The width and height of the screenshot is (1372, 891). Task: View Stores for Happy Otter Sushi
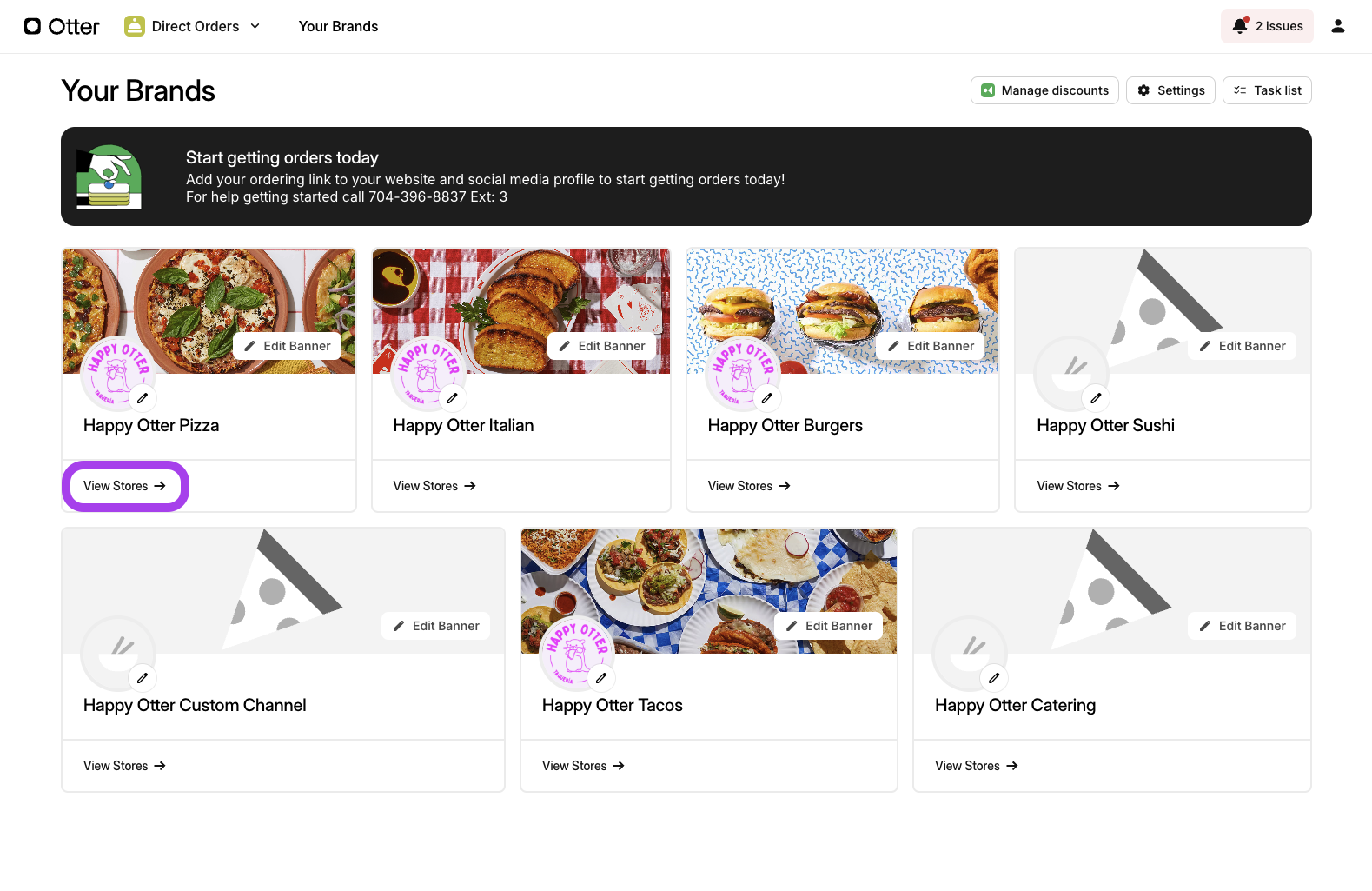[1077, 486]
